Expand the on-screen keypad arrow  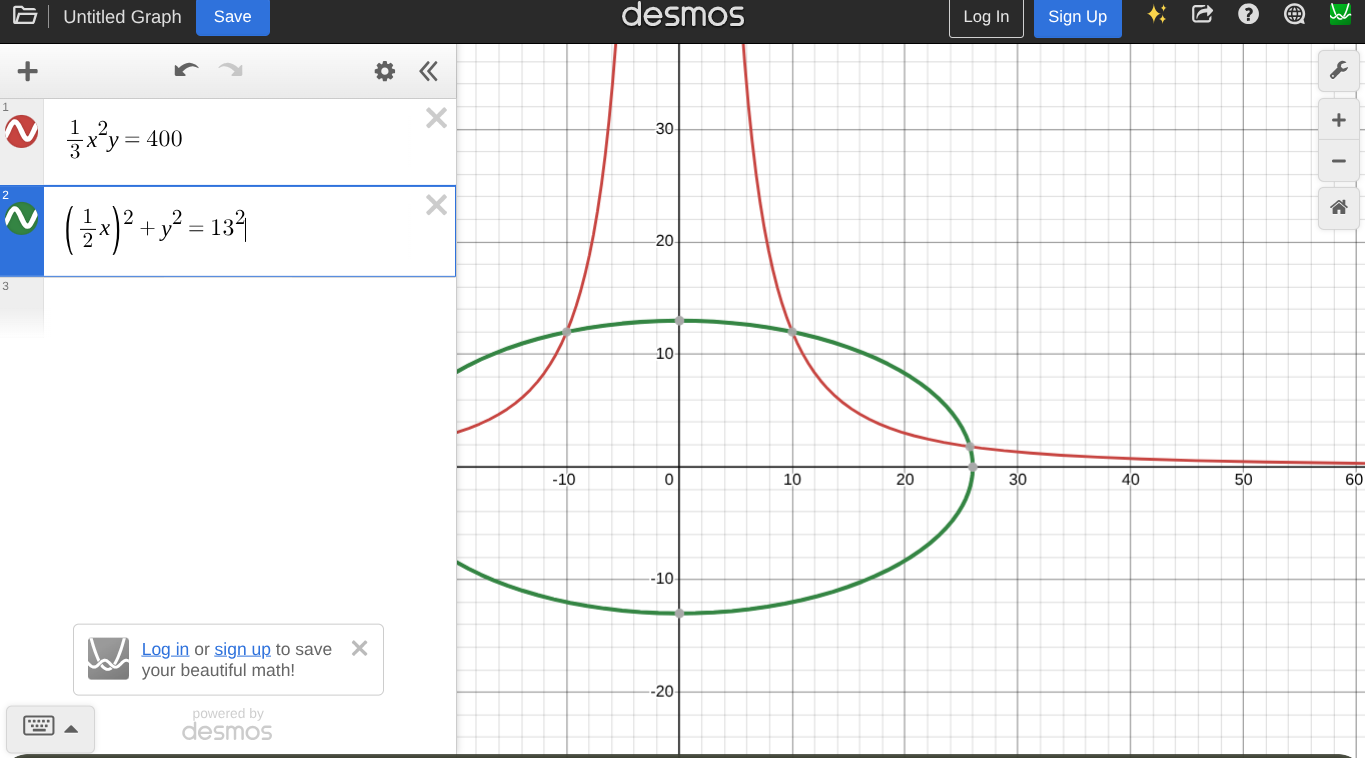click(x=71, y=729)
